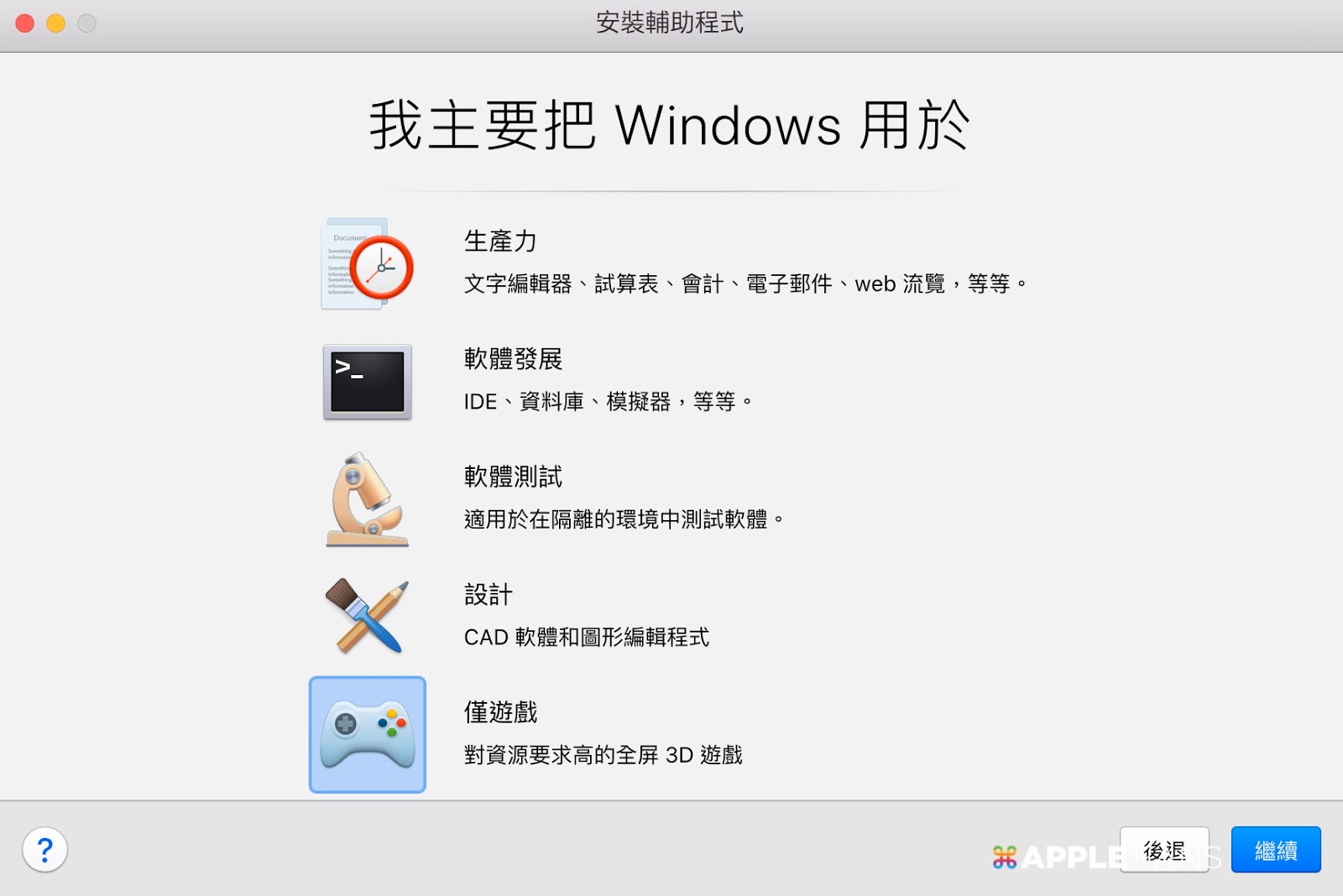Viewport: 1343px width, 896px height.
Task: Minimize the window using the yellow button
Action: tap(56, 23)
